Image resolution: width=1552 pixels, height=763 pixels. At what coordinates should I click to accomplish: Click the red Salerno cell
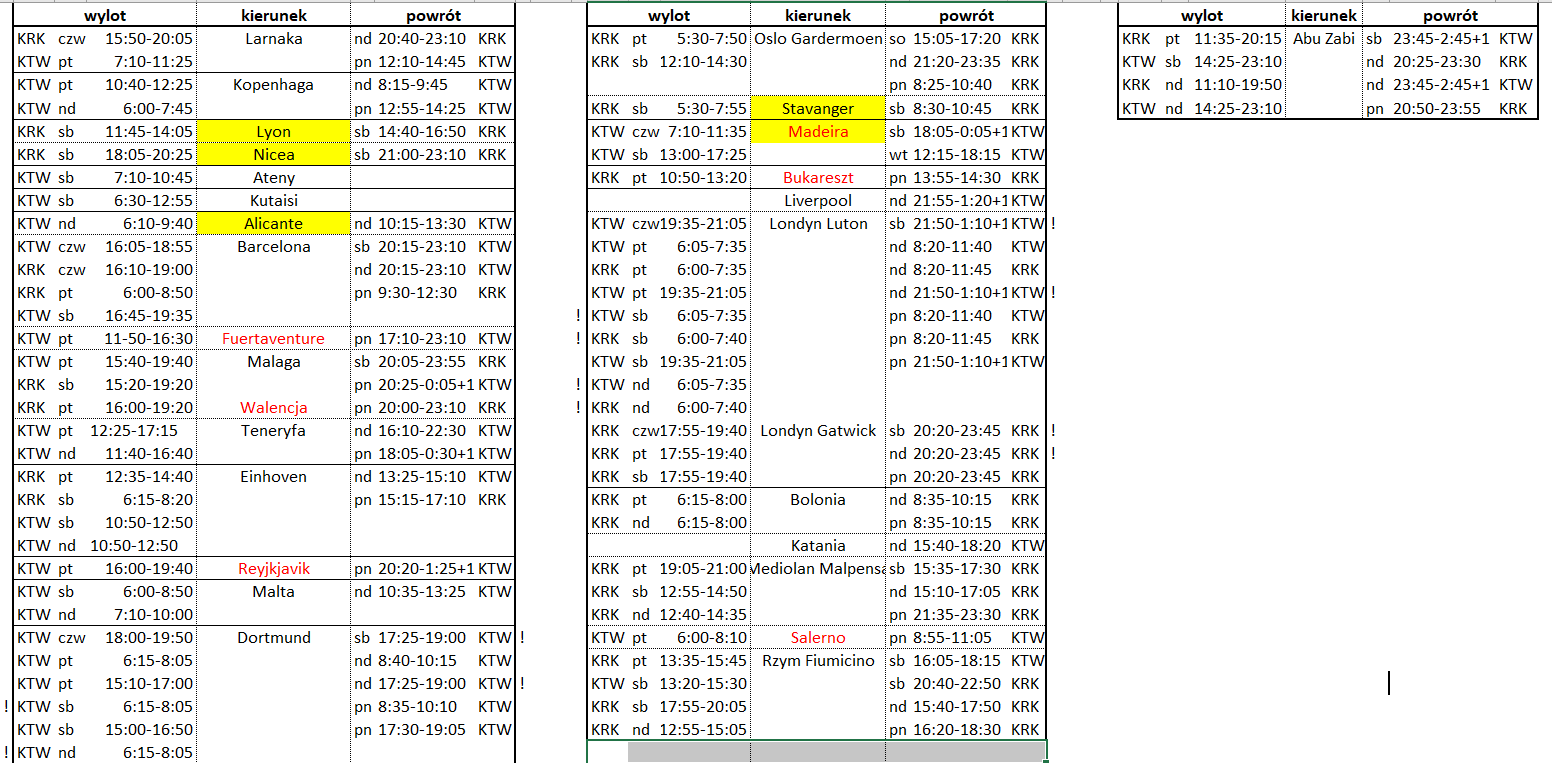click(x=818, y=637)
